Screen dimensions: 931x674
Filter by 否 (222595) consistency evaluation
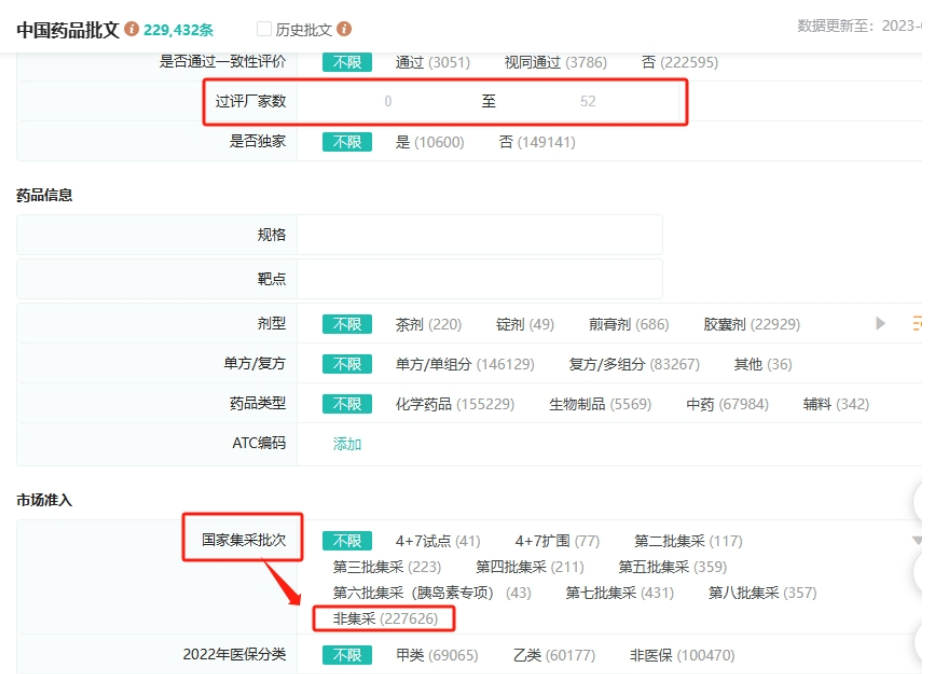tap(680, 62)
